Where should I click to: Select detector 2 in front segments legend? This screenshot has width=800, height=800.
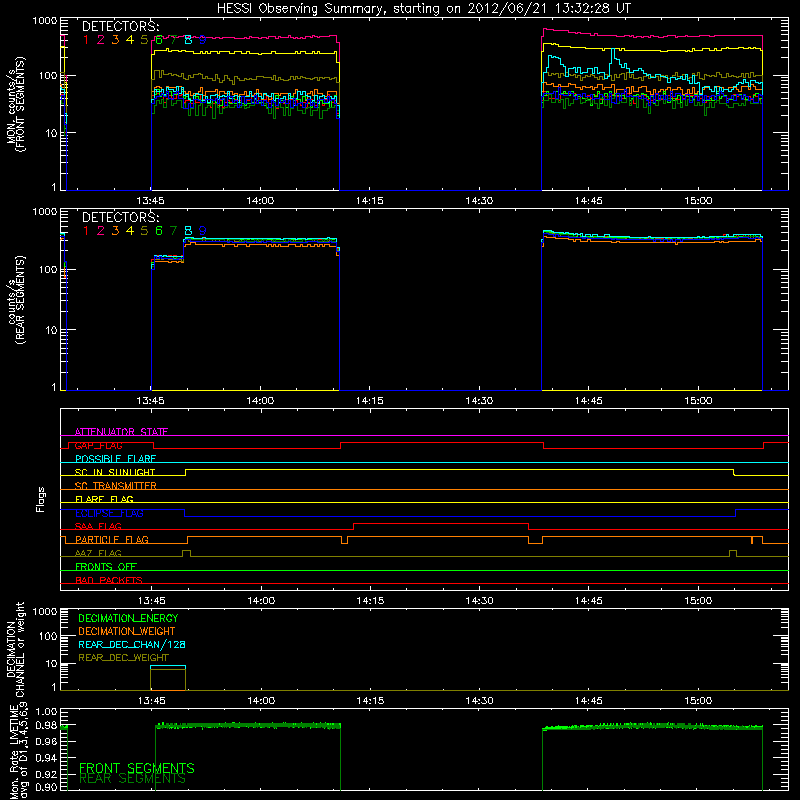101,40
